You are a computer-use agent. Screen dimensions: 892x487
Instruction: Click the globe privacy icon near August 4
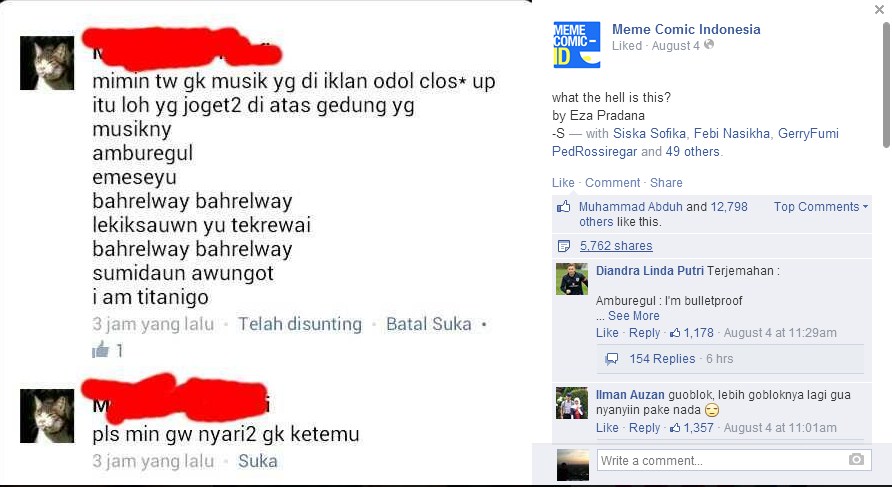(x=709, y=44)
